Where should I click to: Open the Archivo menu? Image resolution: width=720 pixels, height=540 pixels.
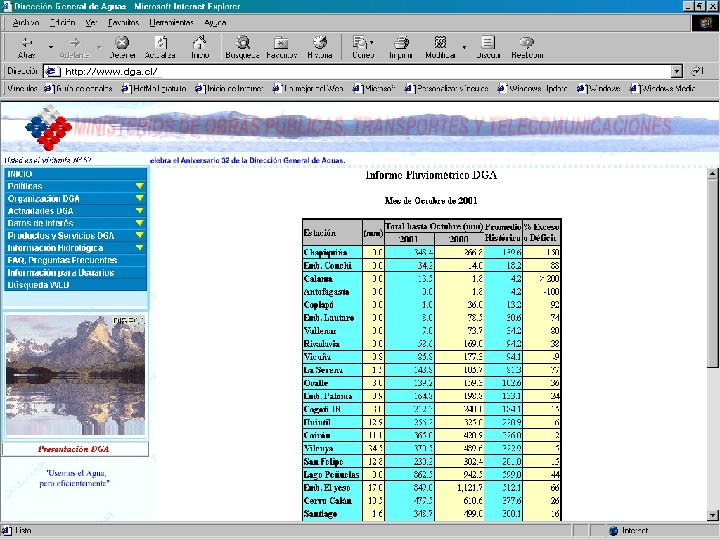26,22
